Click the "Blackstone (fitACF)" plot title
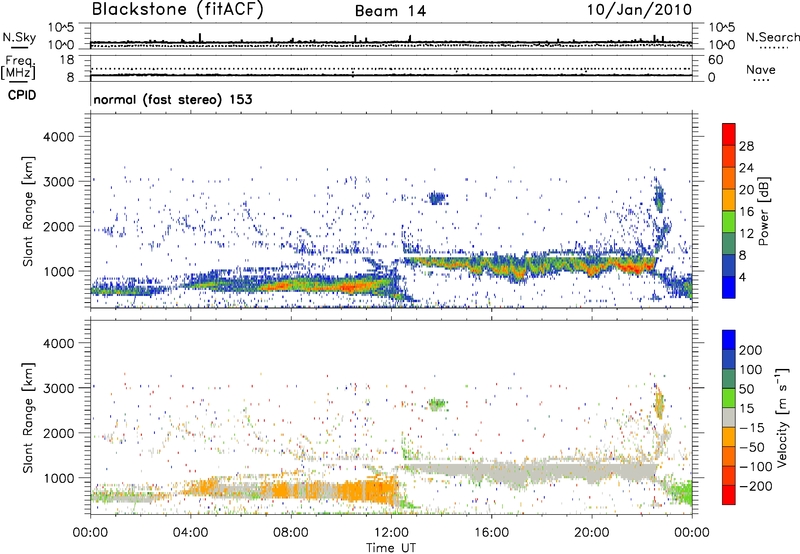The height and width of the screenshot is (554, 800). point(178,10)
